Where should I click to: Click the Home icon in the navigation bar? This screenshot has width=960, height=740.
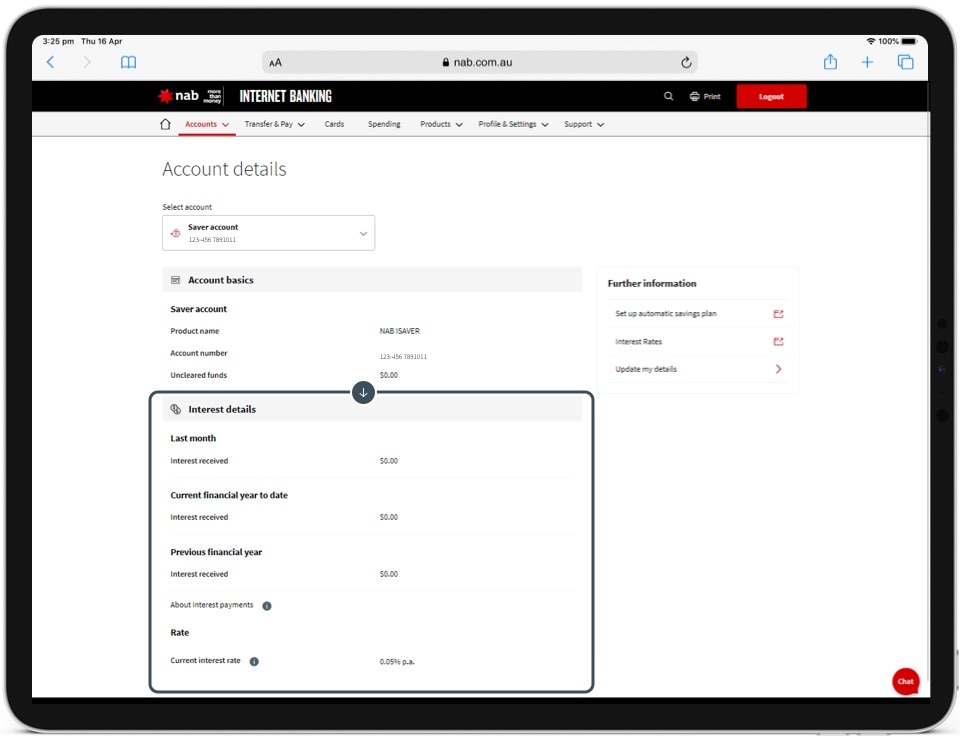click(x=165, y=124)
